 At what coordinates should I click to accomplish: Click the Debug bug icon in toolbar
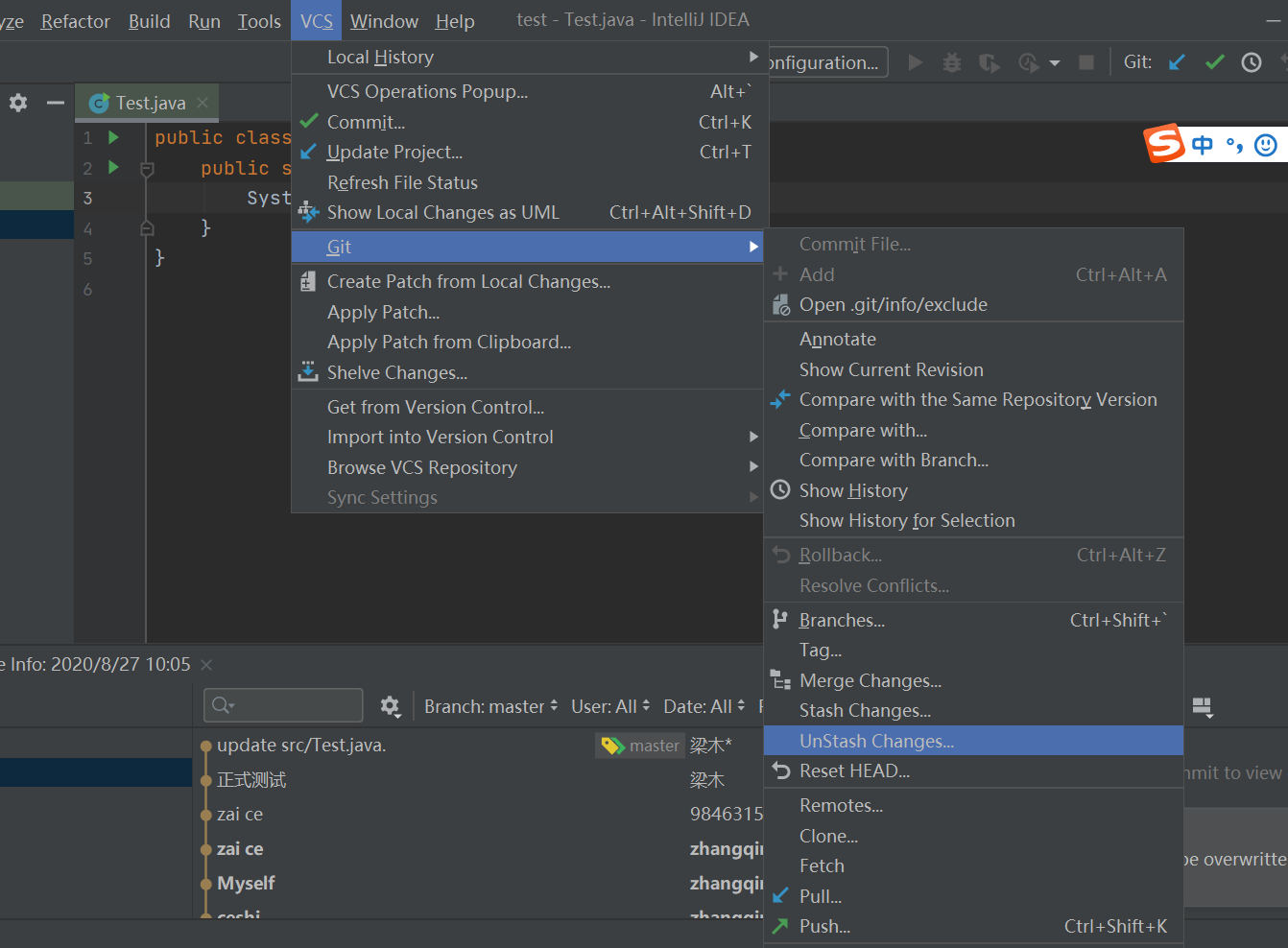[x=952, y=62]
